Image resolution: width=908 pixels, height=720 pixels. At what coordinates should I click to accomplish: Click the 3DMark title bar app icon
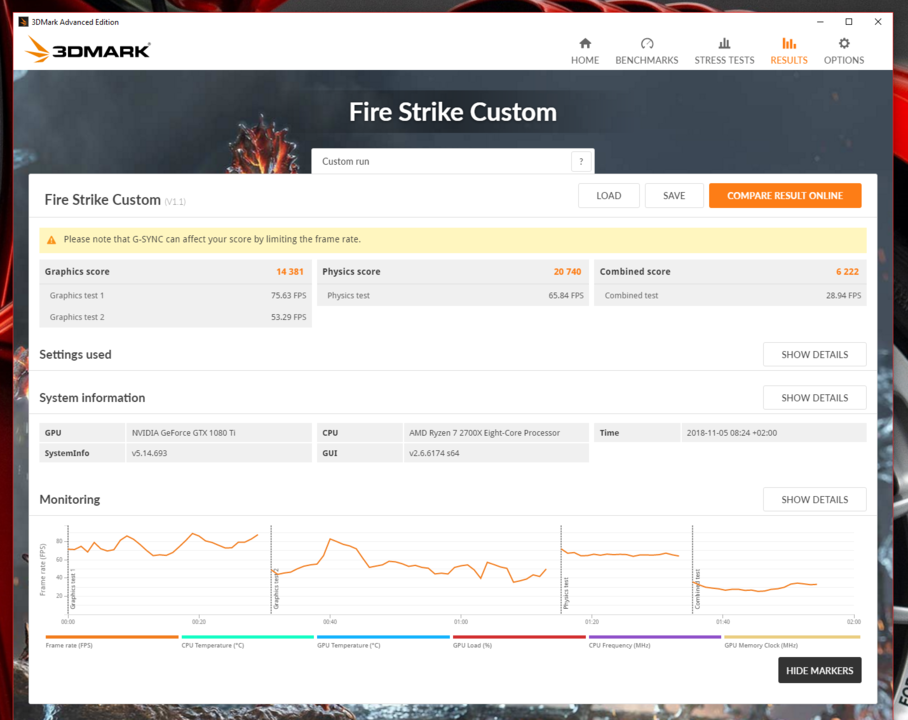pyautogui.click(x=23, y=22)
